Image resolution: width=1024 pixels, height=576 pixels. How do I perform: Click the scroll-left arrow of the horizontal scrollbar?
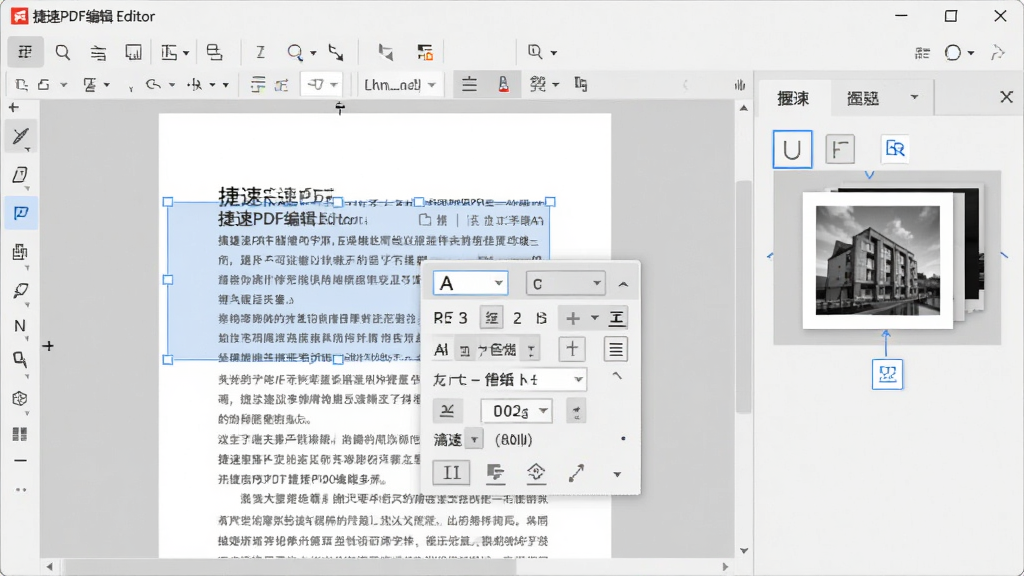50,566
